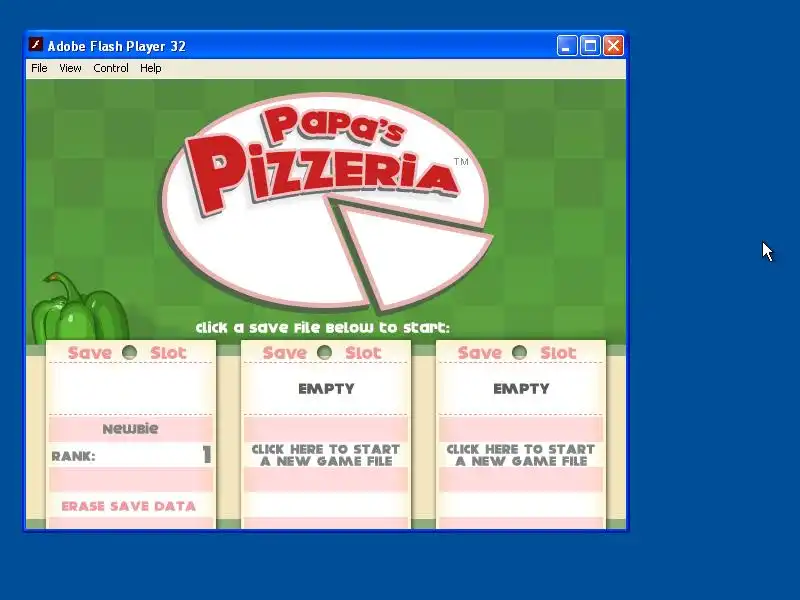This screenshot has height=600, width=800.
Task: Maximize the Flash Player window
Action: click(590, 46)
